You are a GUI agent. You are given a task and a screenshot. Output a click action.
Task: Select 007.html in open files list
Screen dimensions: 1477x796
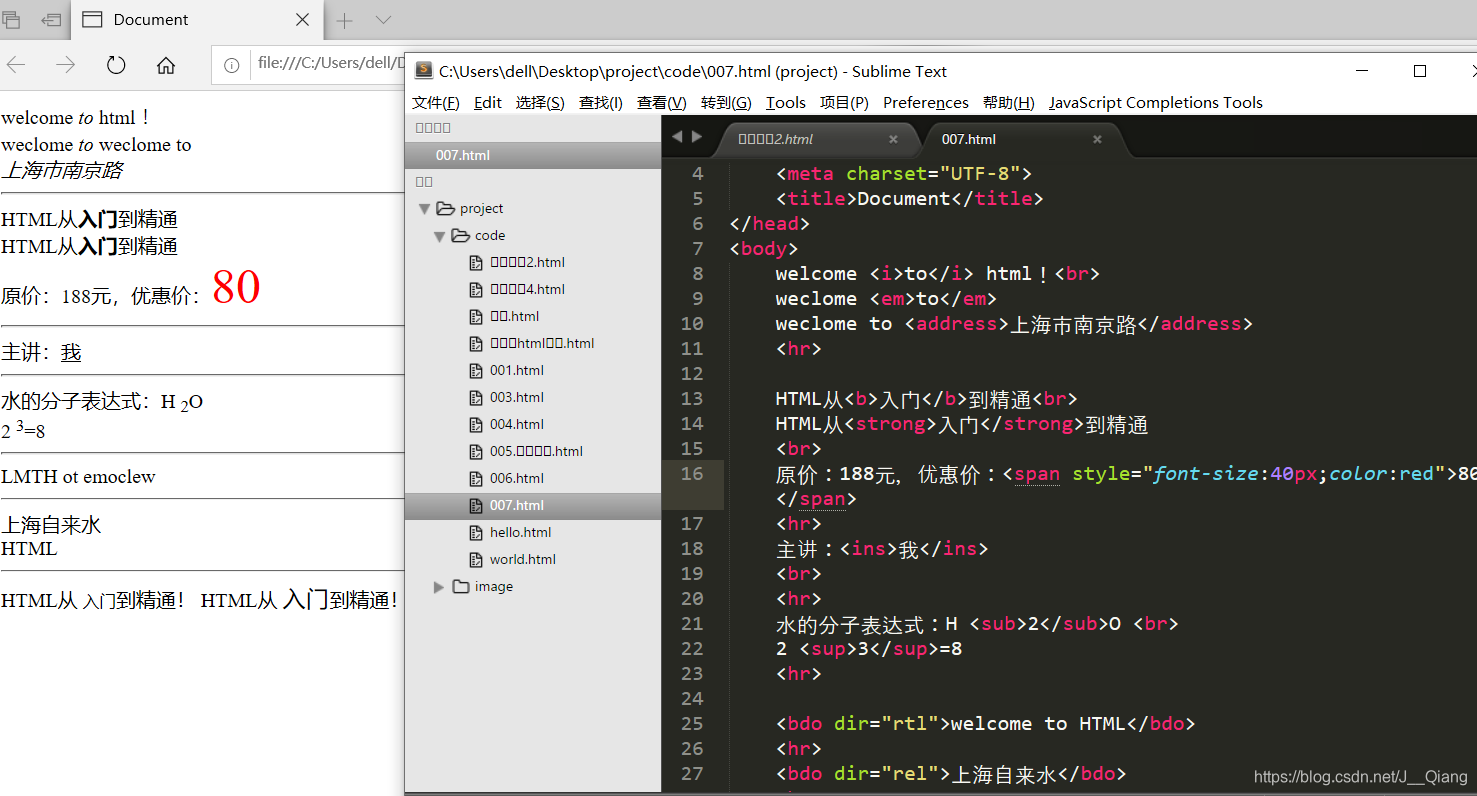coord(533,155)
